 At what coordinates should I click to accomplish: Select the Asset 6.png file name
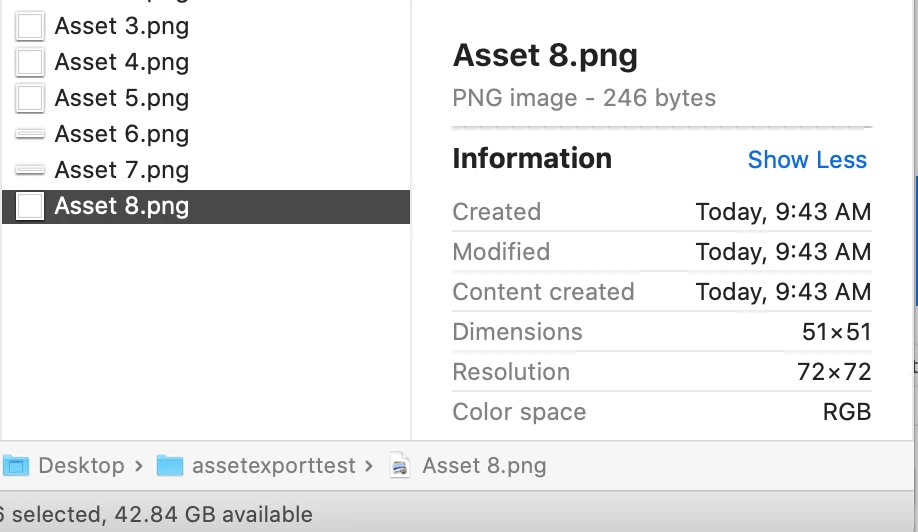click(122, 135)
